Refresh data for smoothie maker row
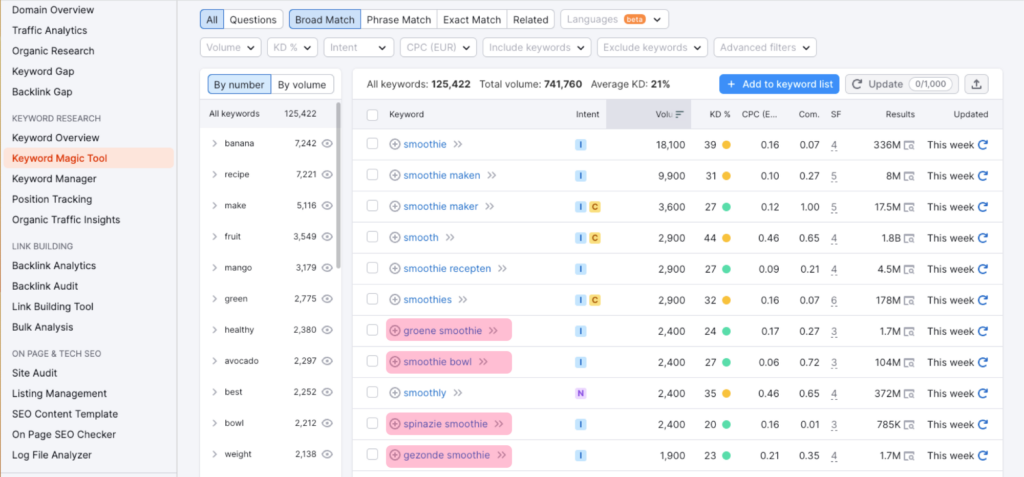The width and height of the screenshot is (1024, 477). (982, 206)
